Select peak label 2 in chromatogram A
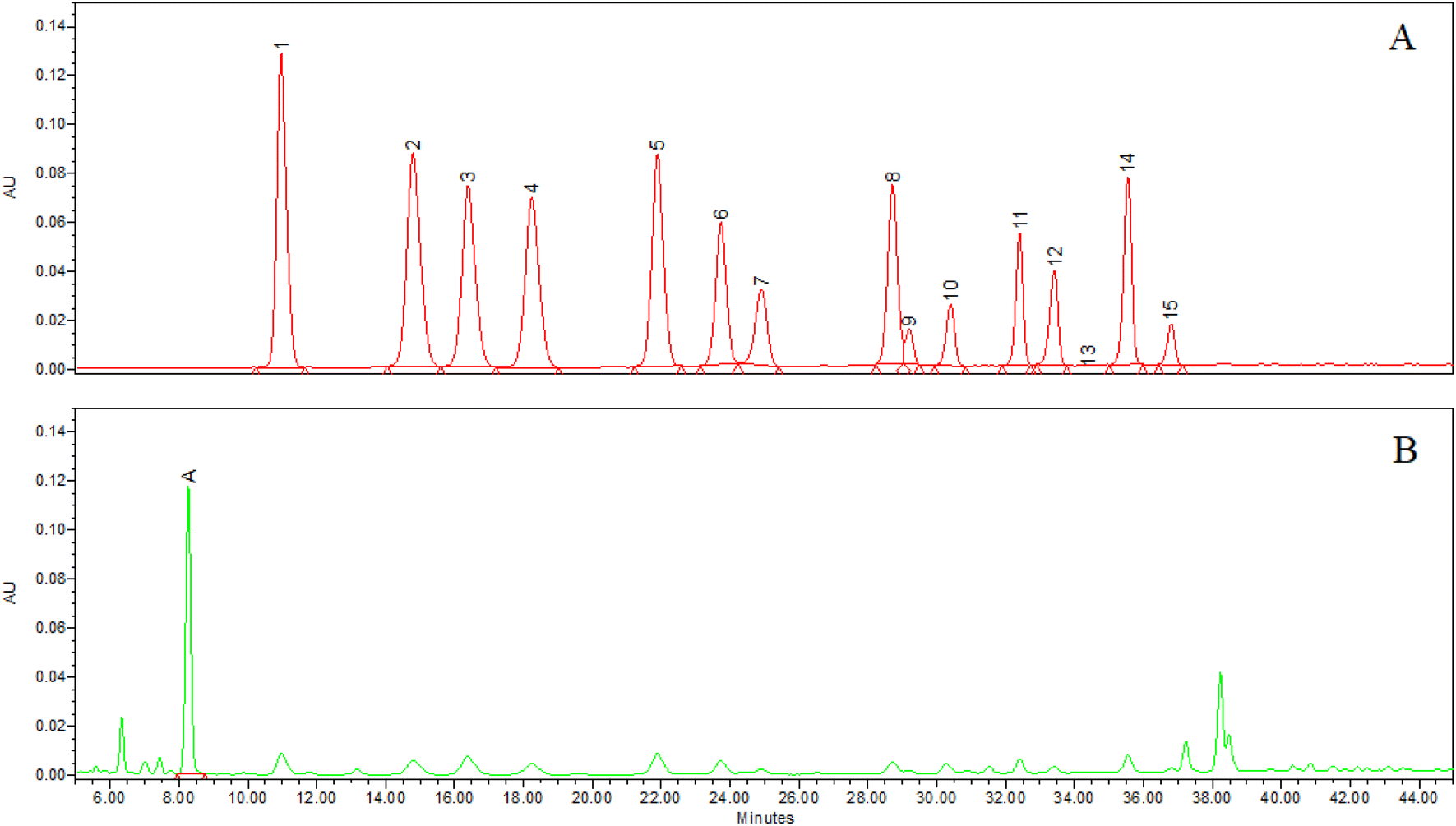The height and width of the screenshot is (826, 1456). [x=413, y=145]
